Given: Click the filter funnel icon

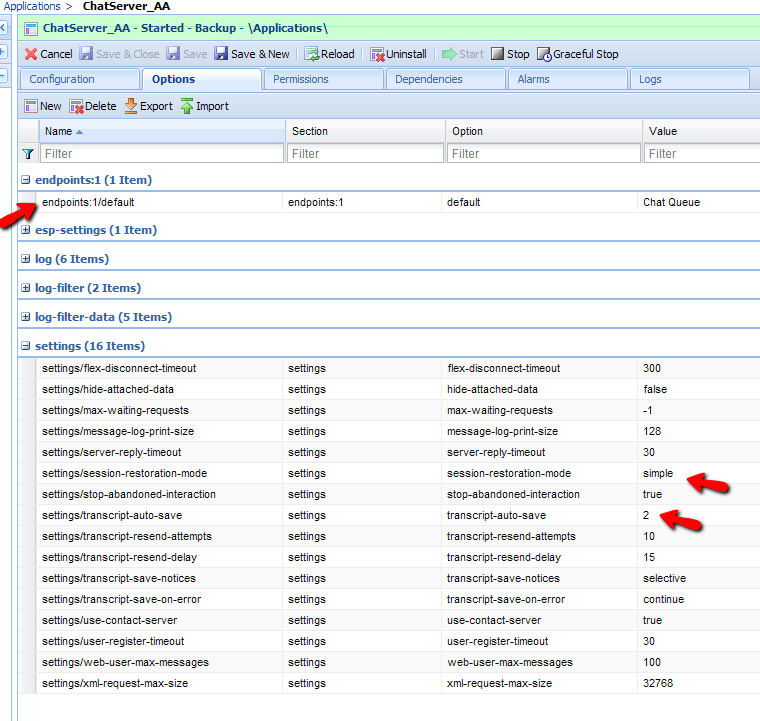Looking at the screenshot, I should [28, 154].
